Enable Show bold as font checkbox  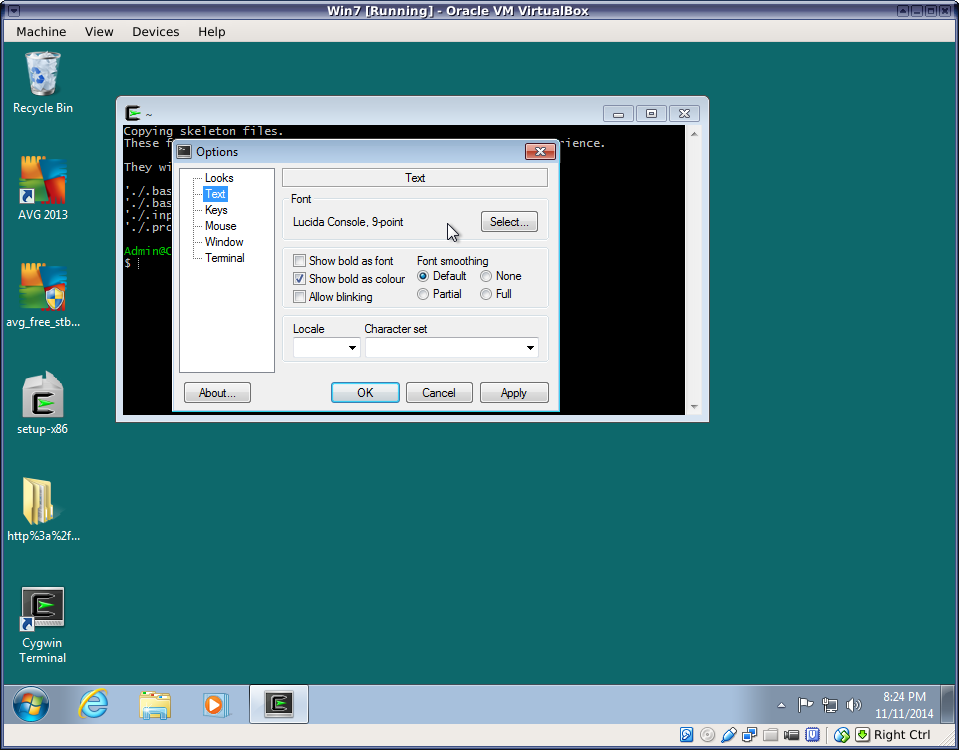click(x=299, y=261)
